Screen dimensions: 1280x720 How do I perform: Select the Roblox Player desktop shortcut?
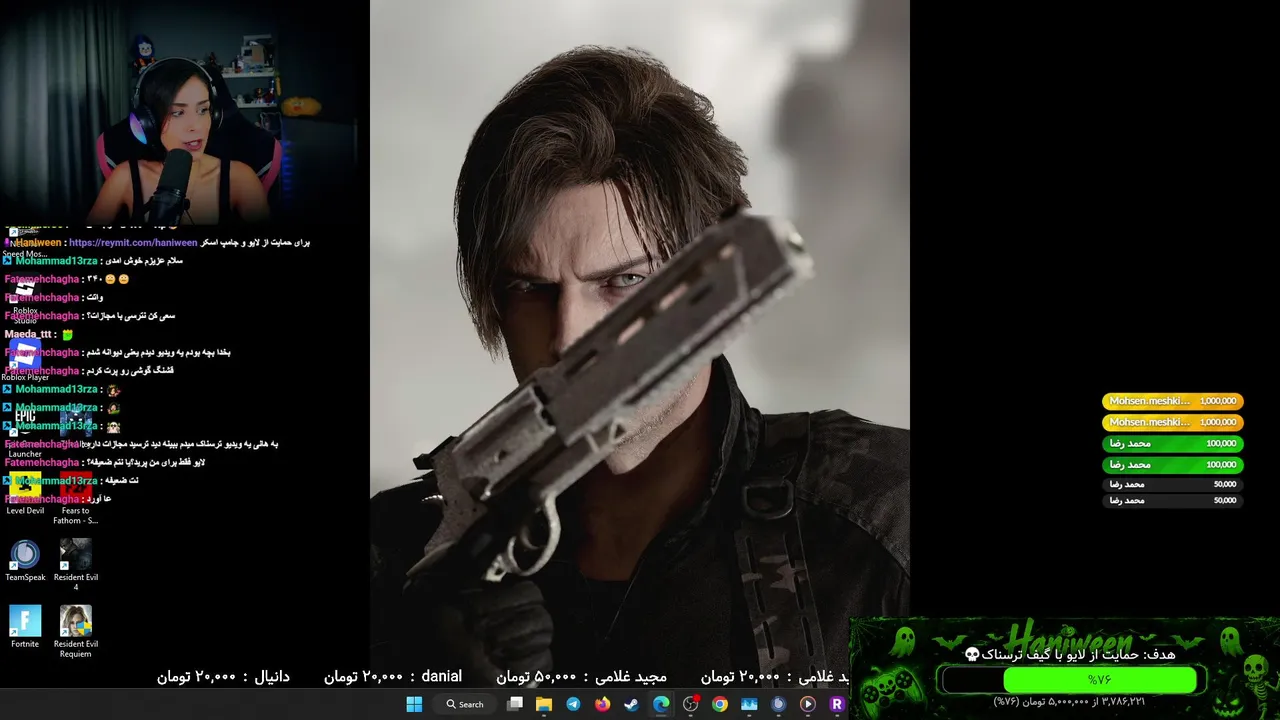point(25,360)
